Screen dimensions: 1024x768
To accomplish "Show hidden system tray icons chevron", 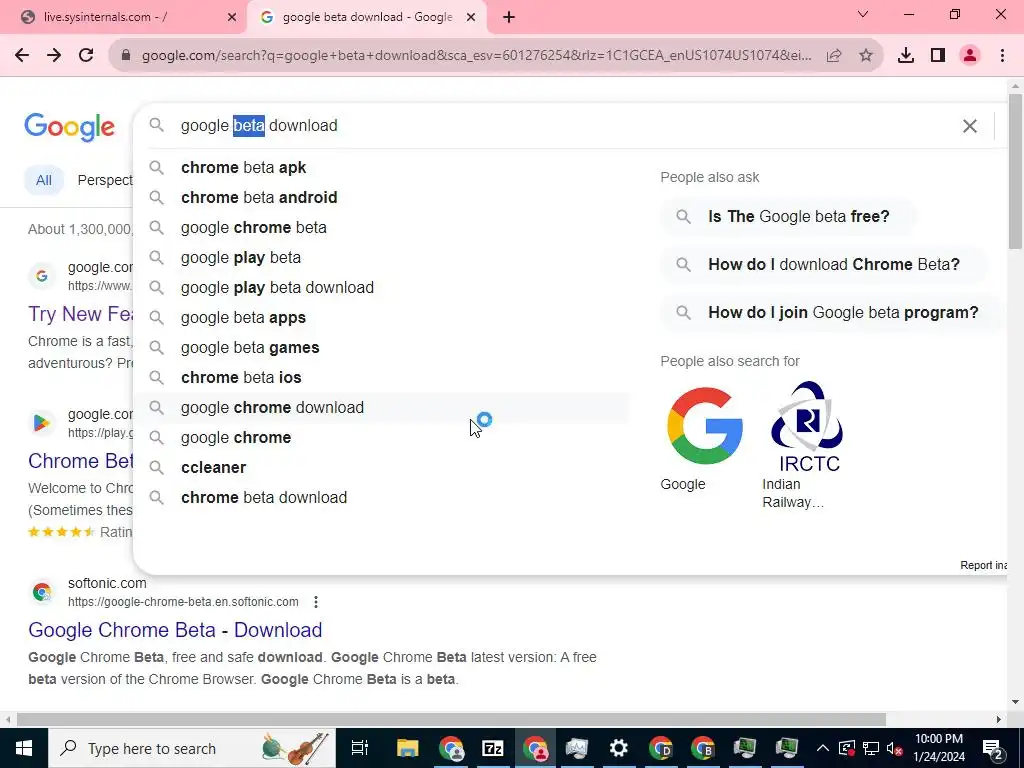I will 823,748.
